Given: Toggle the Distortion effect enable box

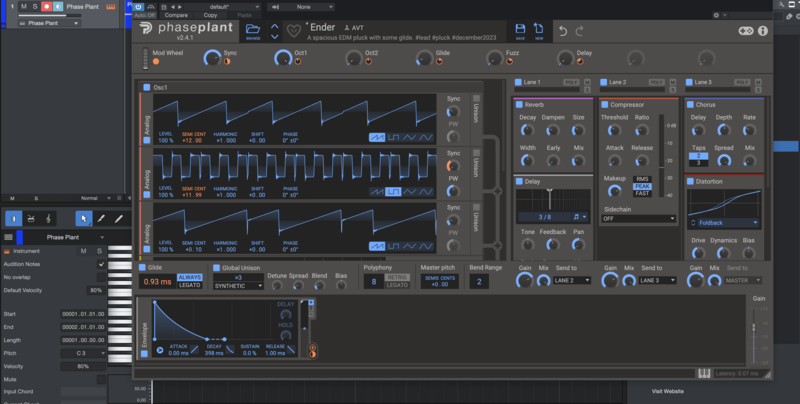Looking at the screenshot, I should tap(691, 181).
